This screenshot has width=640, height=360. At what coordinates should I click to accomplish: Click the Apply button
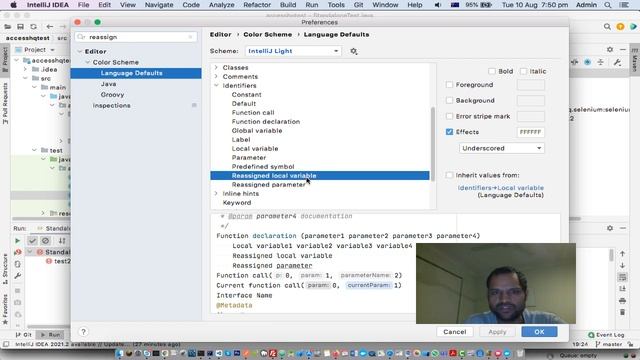coord(497,332)
